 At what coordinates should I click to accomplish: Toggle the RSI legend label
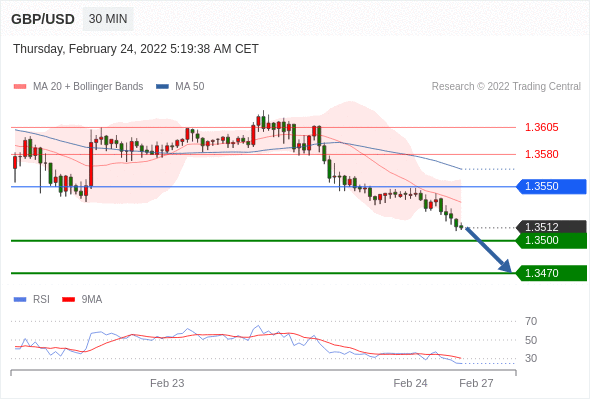point(41,300)
